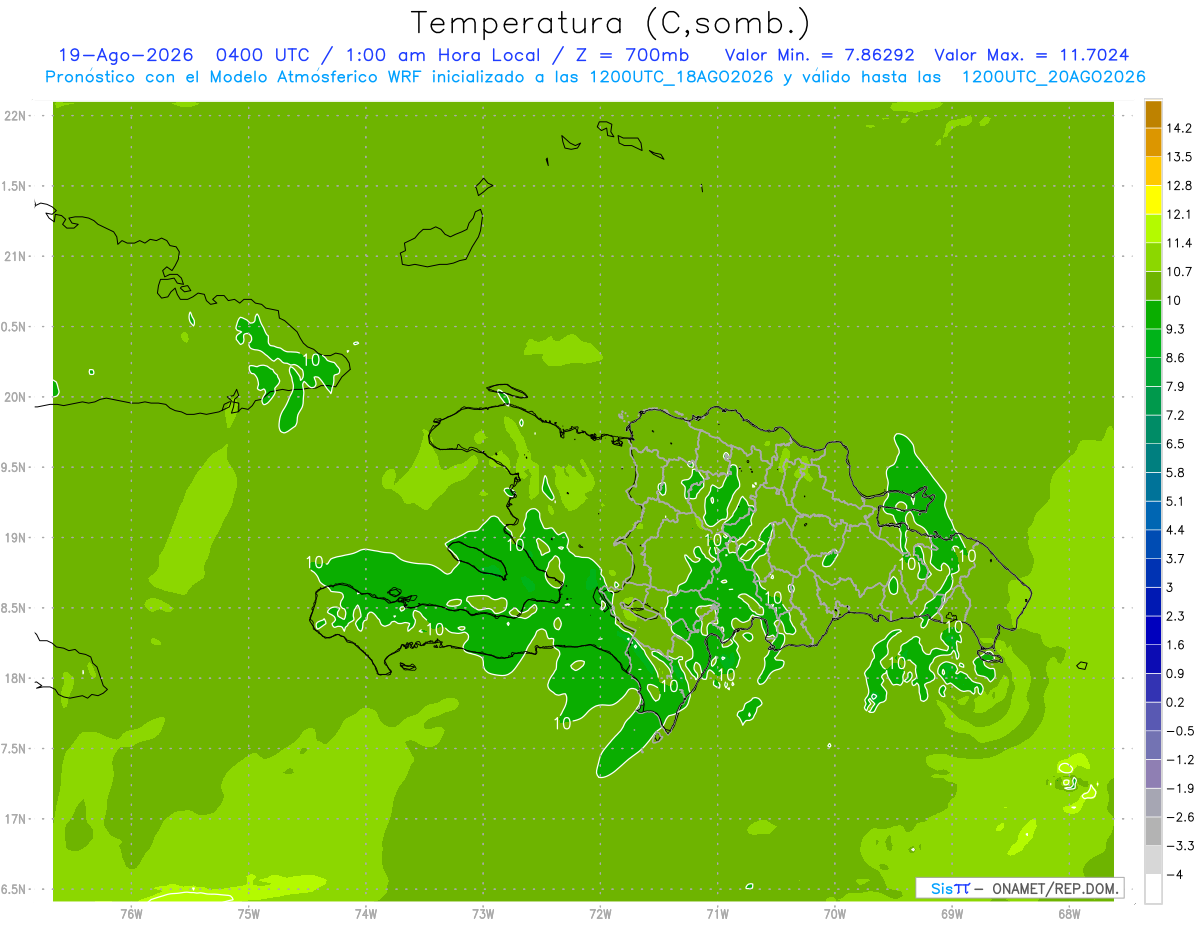Image resolution: width=1200 pixels, height=927 pixels.
Task: Click the '71W' longitude axis label
Action: click(x=717, y=913)
